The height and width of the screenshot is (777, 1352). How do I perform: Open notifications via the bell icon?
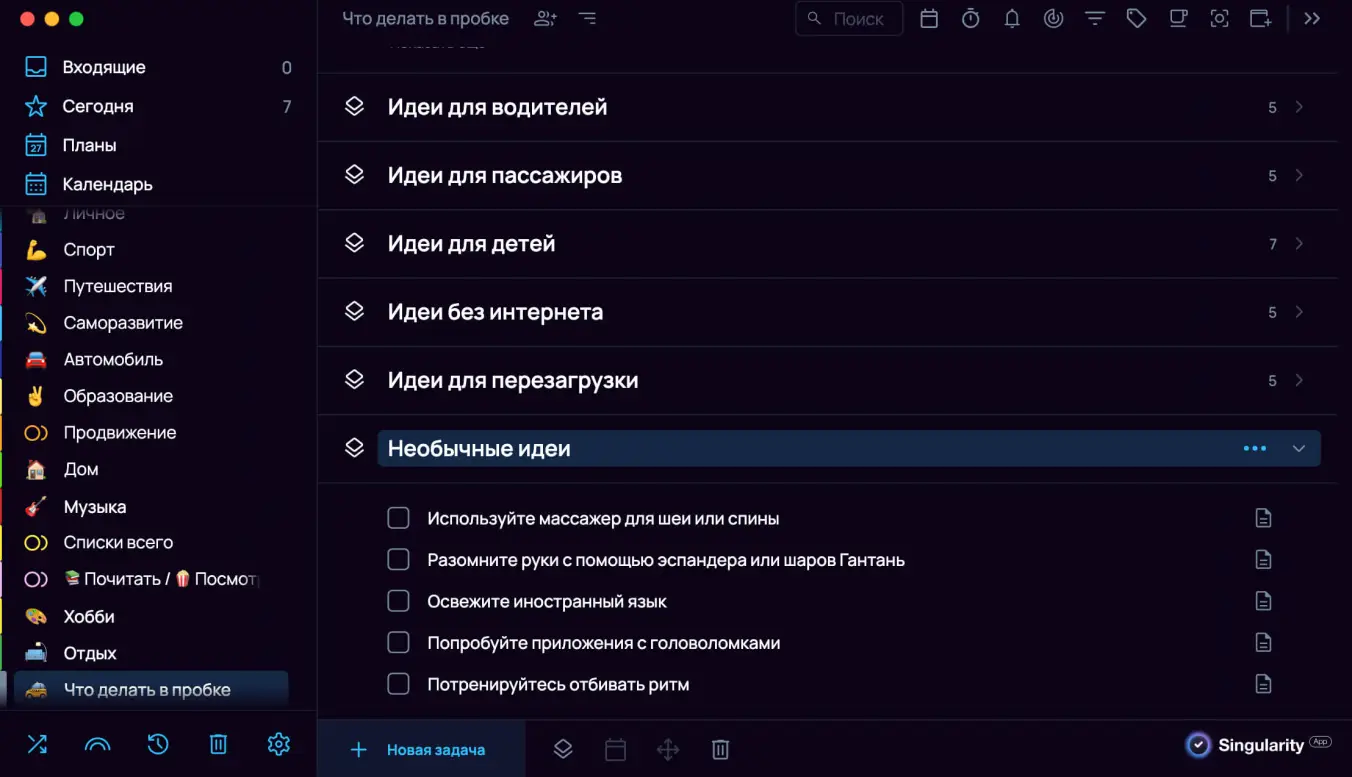coord(1012,18)
